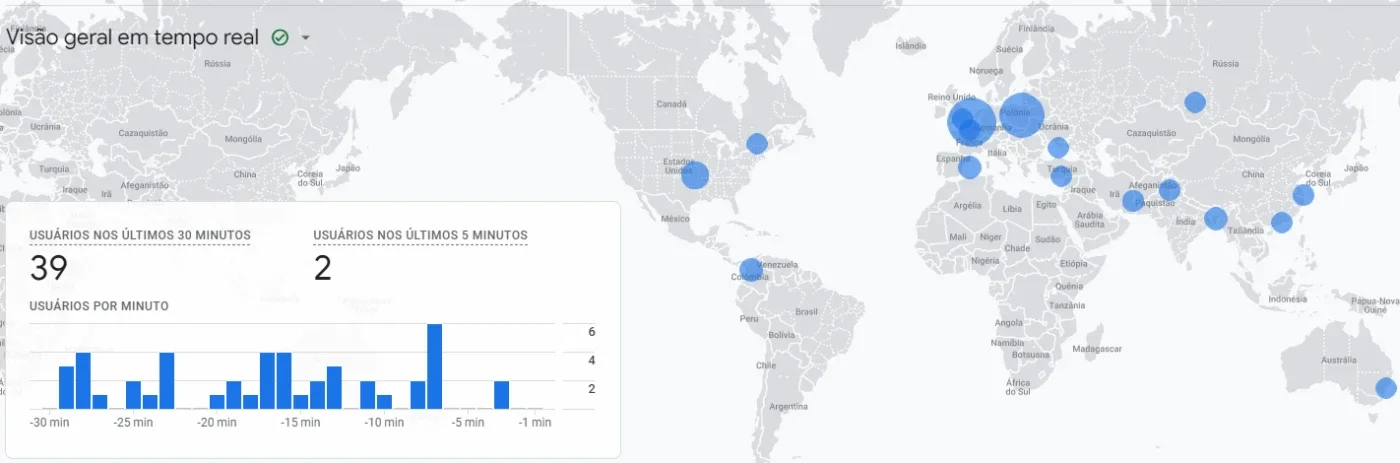Click the Brasil label on the map
Image resolution: width=1400 pixels, height=463 pixels.
[x=805, y=311]
